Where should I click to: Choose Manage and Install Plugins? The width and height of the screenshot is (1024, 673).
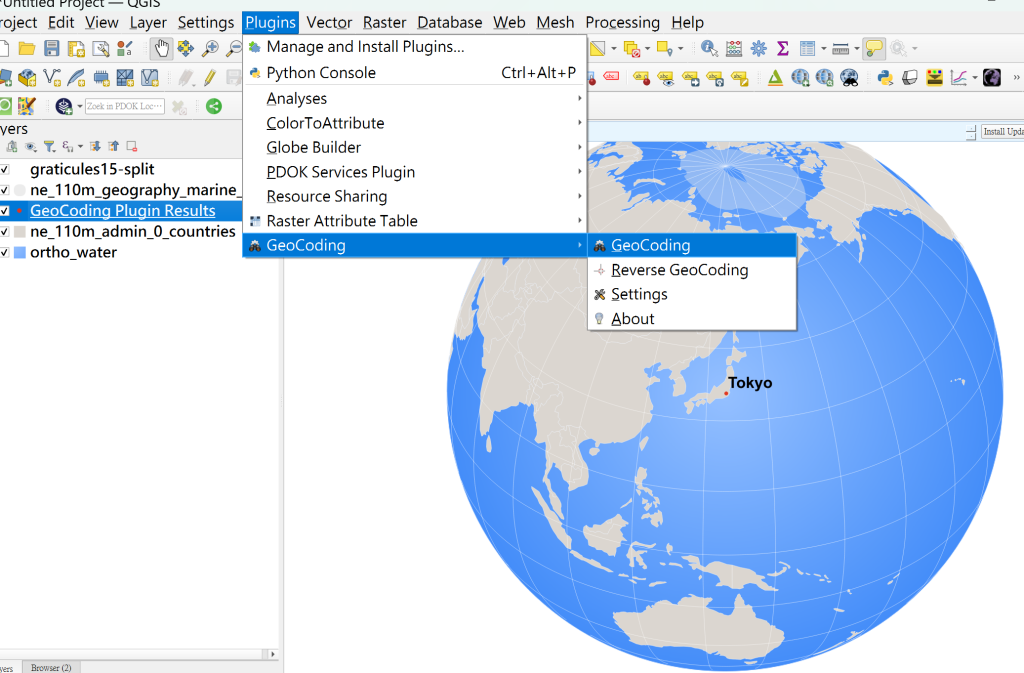tap(415, 47)
